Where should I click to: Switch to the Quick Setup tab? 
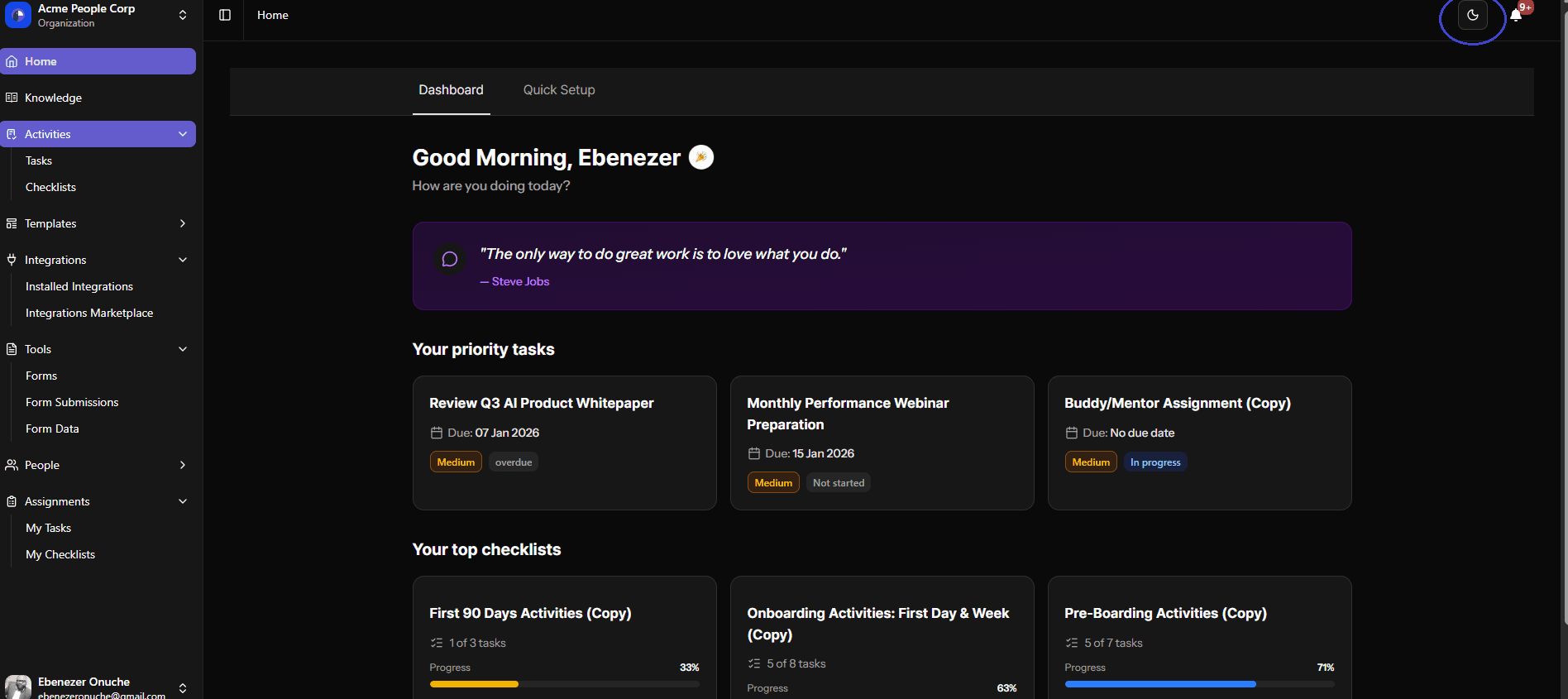pyautogui.click(x=559, y=90)
